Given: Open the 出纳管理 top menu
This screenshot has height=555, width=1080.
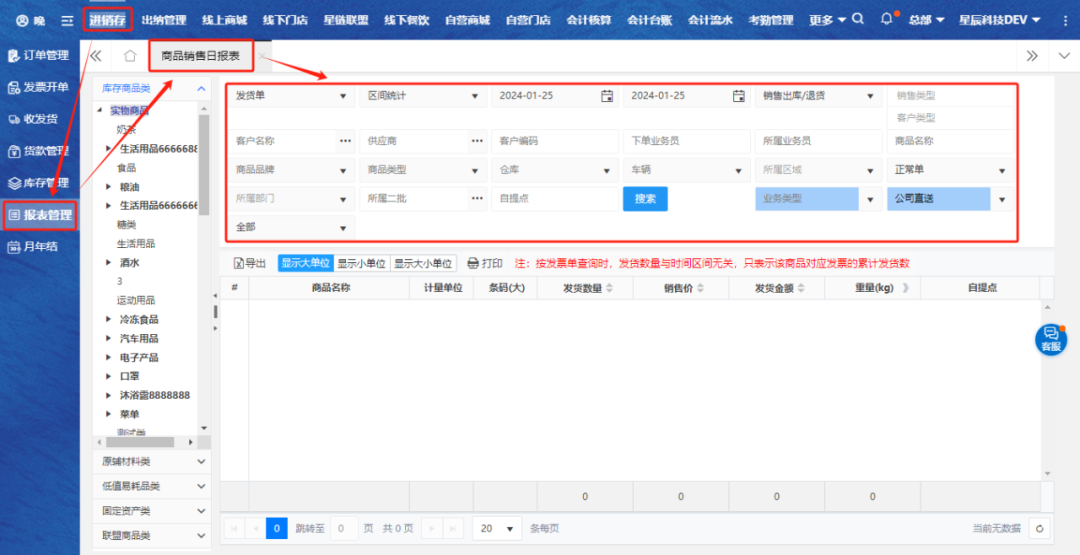Looking at the screenshot, I should click(x=164, y=20).
